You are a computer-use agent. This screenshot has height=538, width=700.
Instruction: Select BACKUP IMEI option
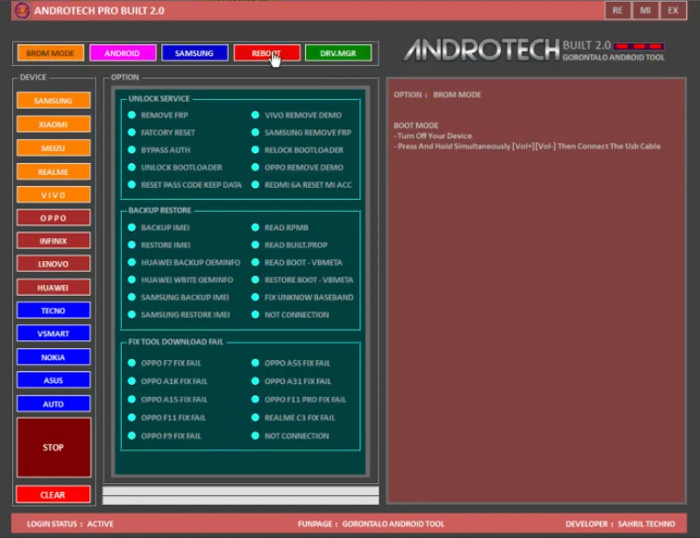[x=159, y=228]
